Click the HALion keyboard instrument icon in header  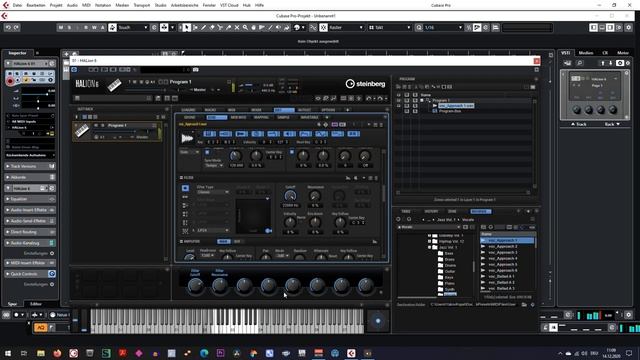[114, 85]
